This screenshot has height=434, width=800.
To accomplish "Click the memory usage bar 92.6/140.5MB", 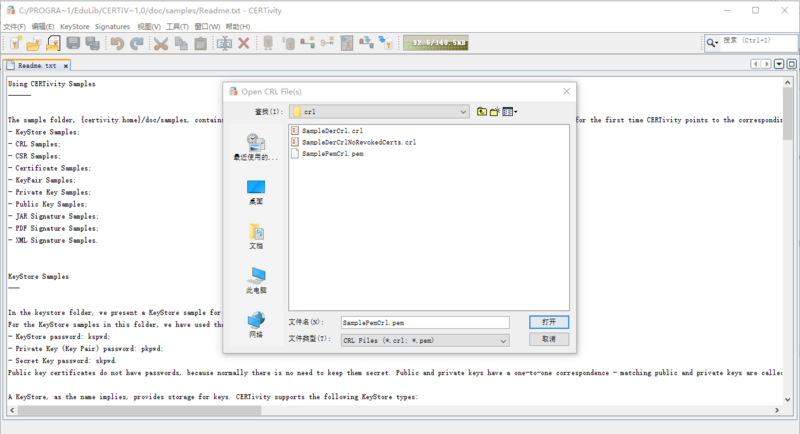I will coord(436,43).
